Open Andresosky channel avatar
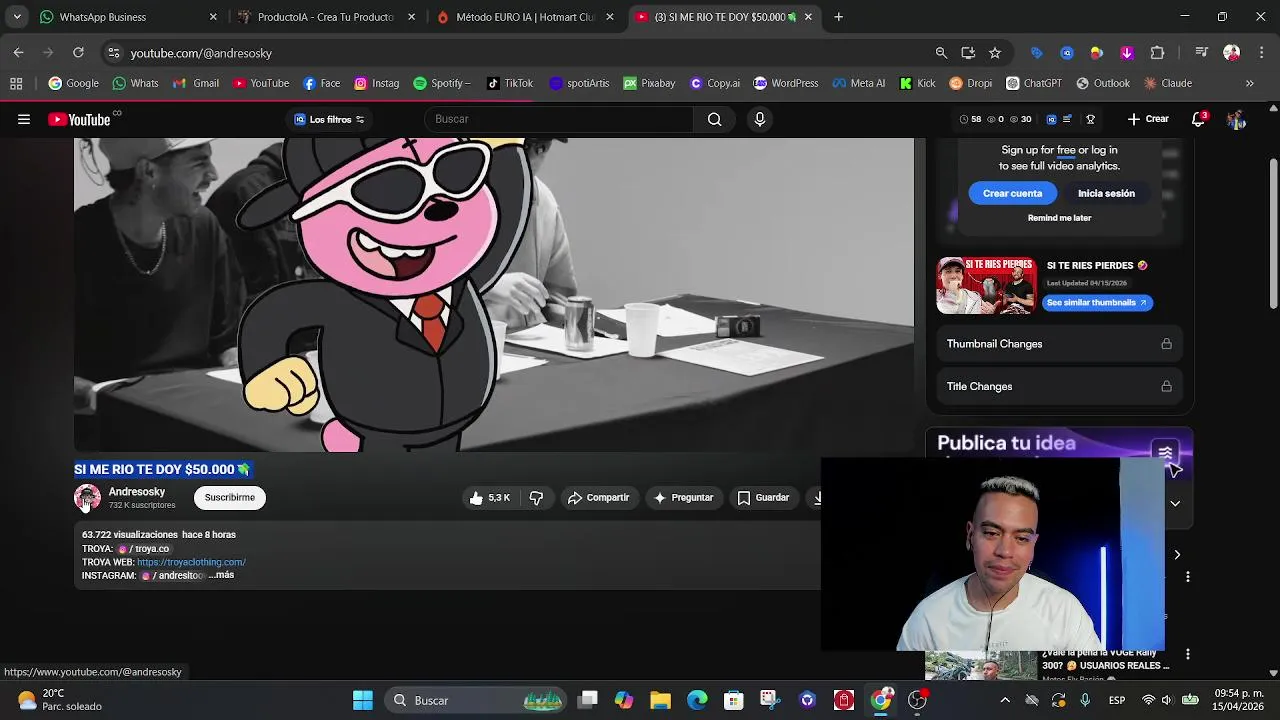The image size is (1280, 720). point(87,498)
